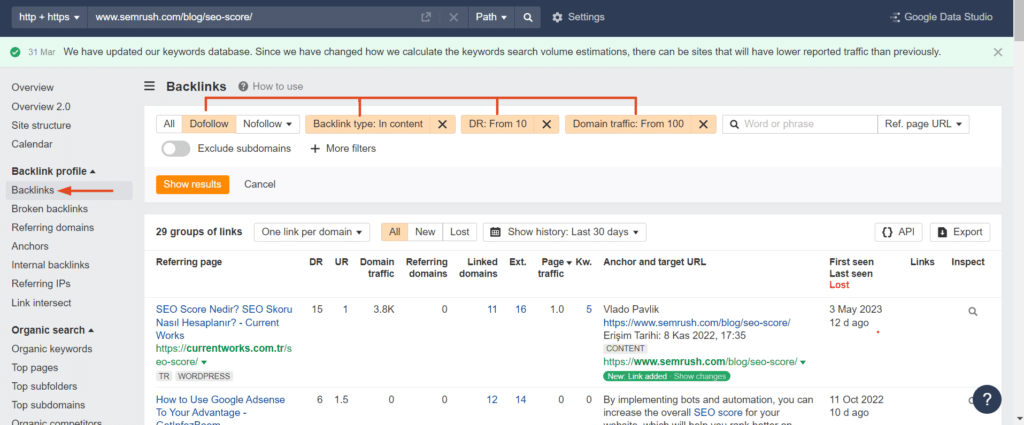Open external links value 16
The width and height of the screenshot is (1024, 425).
(x=520, y=309)
